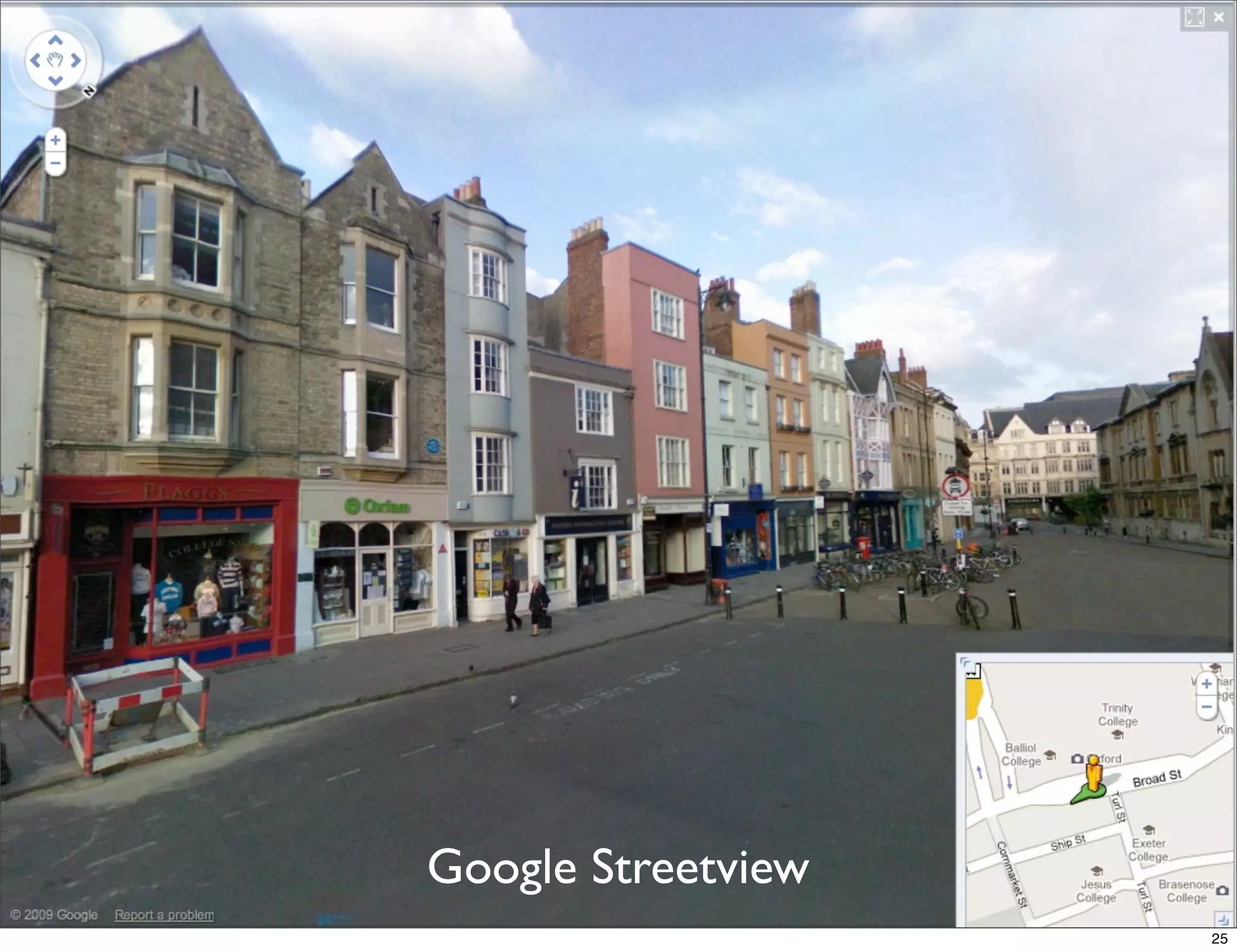Viewport: 1237px width, 952px height.
Task: Zoom in the Street View with the plus button
Action: pos(55,140)
